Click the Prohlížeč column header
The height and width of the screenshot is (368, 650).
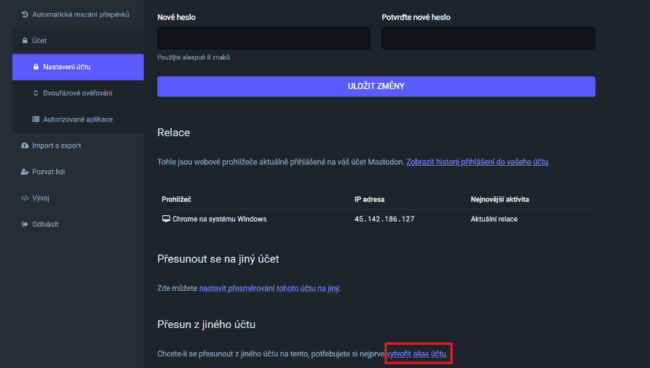tap(176, 199)
